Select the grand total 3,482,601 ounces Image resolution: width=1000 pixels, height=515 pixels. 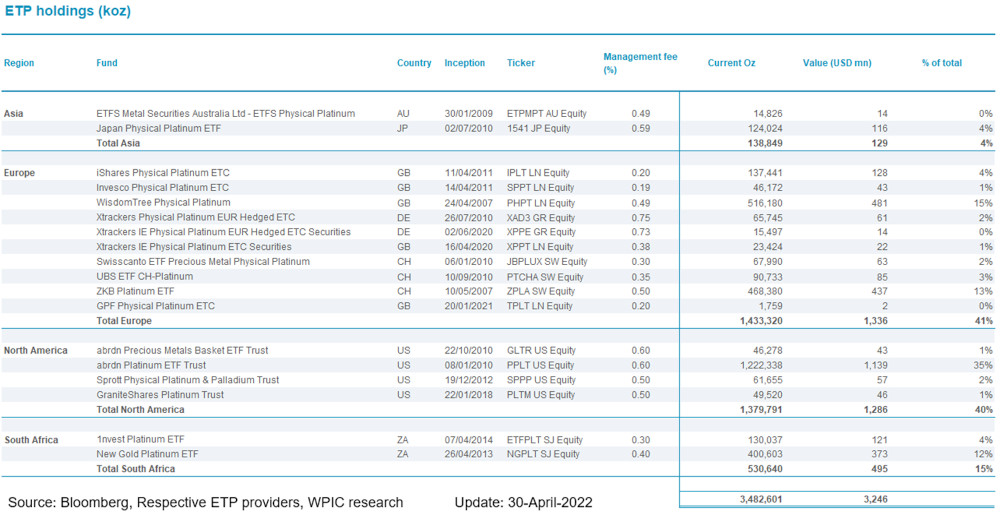pyautogui.click(x=759, y=499)
